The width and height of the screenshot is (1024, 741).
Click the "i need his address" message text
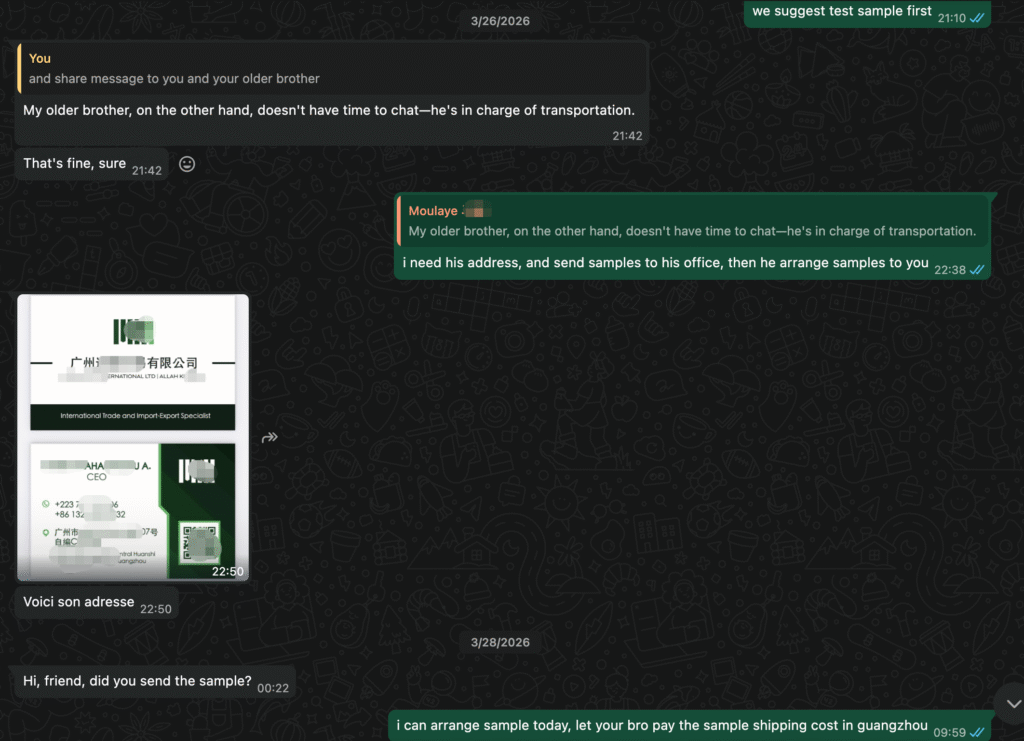click(x=665, y=263)
